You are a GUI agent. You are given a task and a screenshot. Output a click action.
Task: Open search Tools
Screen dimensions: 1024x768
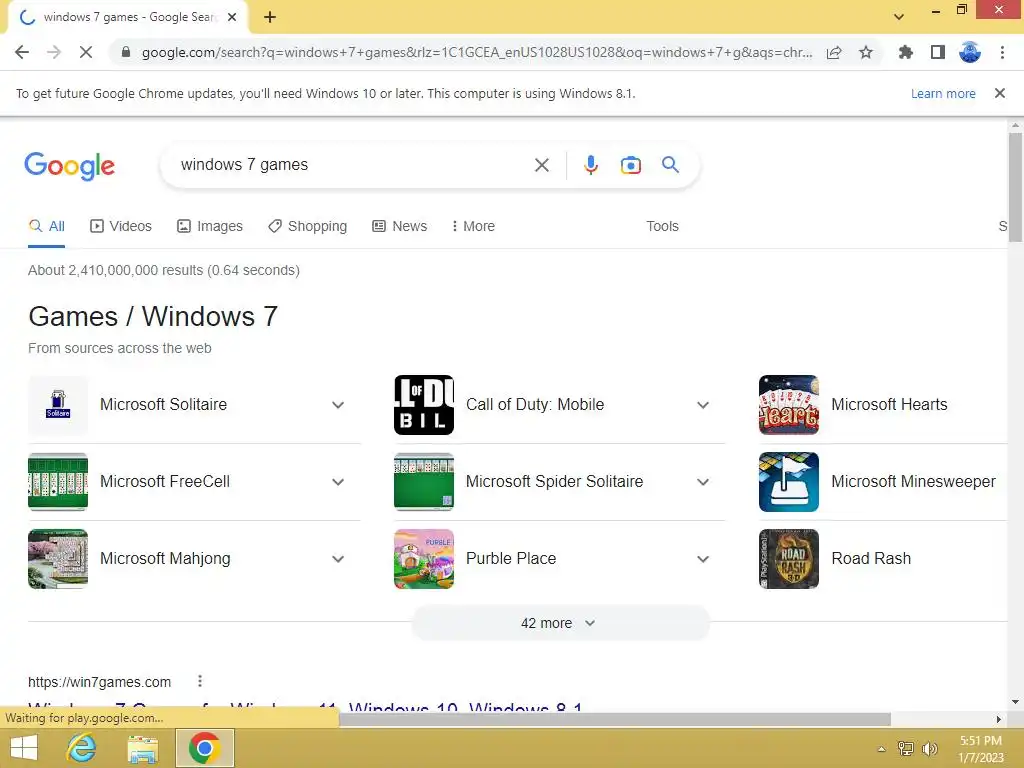(x=662, y=227)
